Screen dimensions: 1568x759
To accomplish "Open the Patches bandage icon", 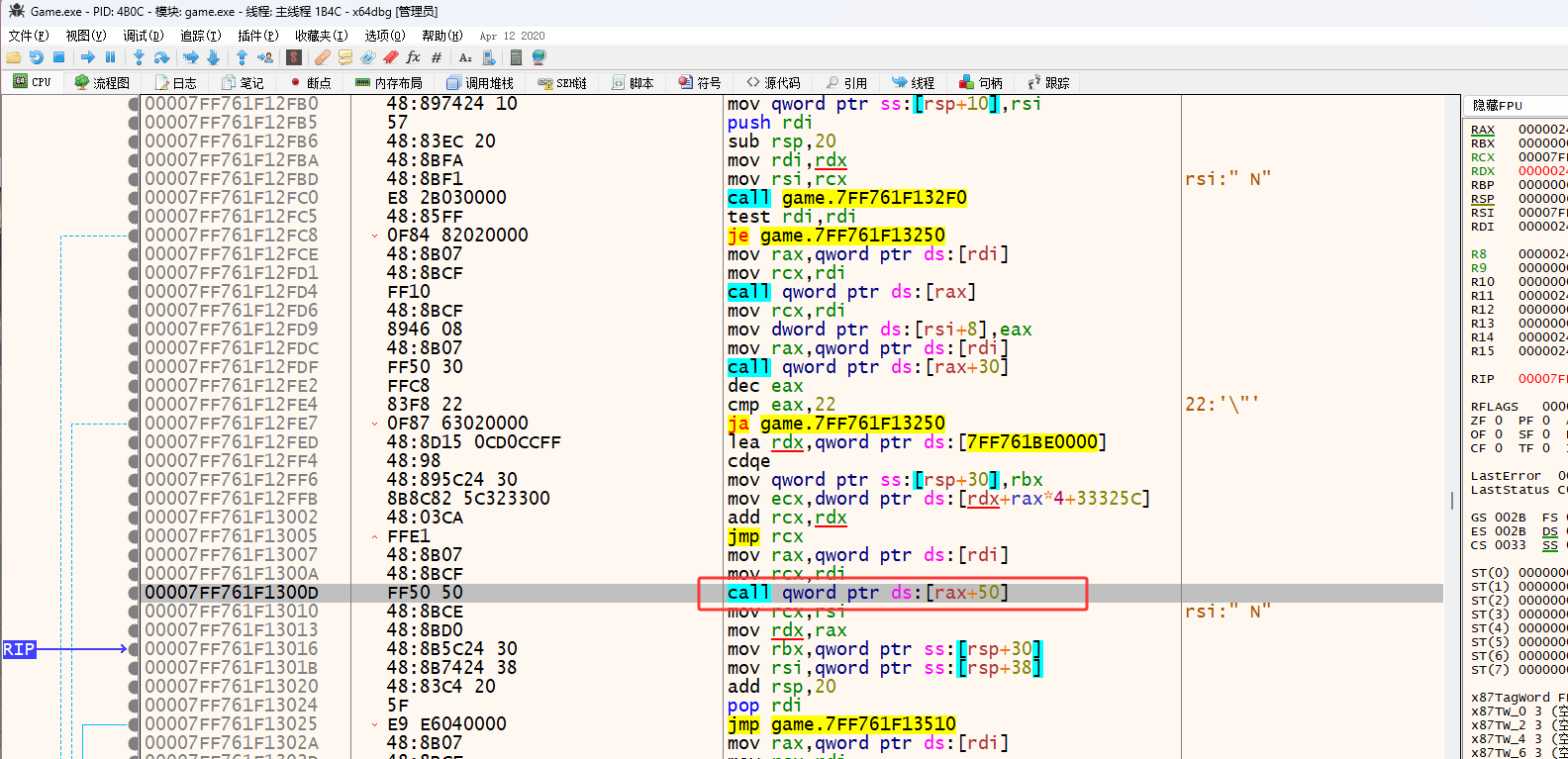I will (323, 57).
